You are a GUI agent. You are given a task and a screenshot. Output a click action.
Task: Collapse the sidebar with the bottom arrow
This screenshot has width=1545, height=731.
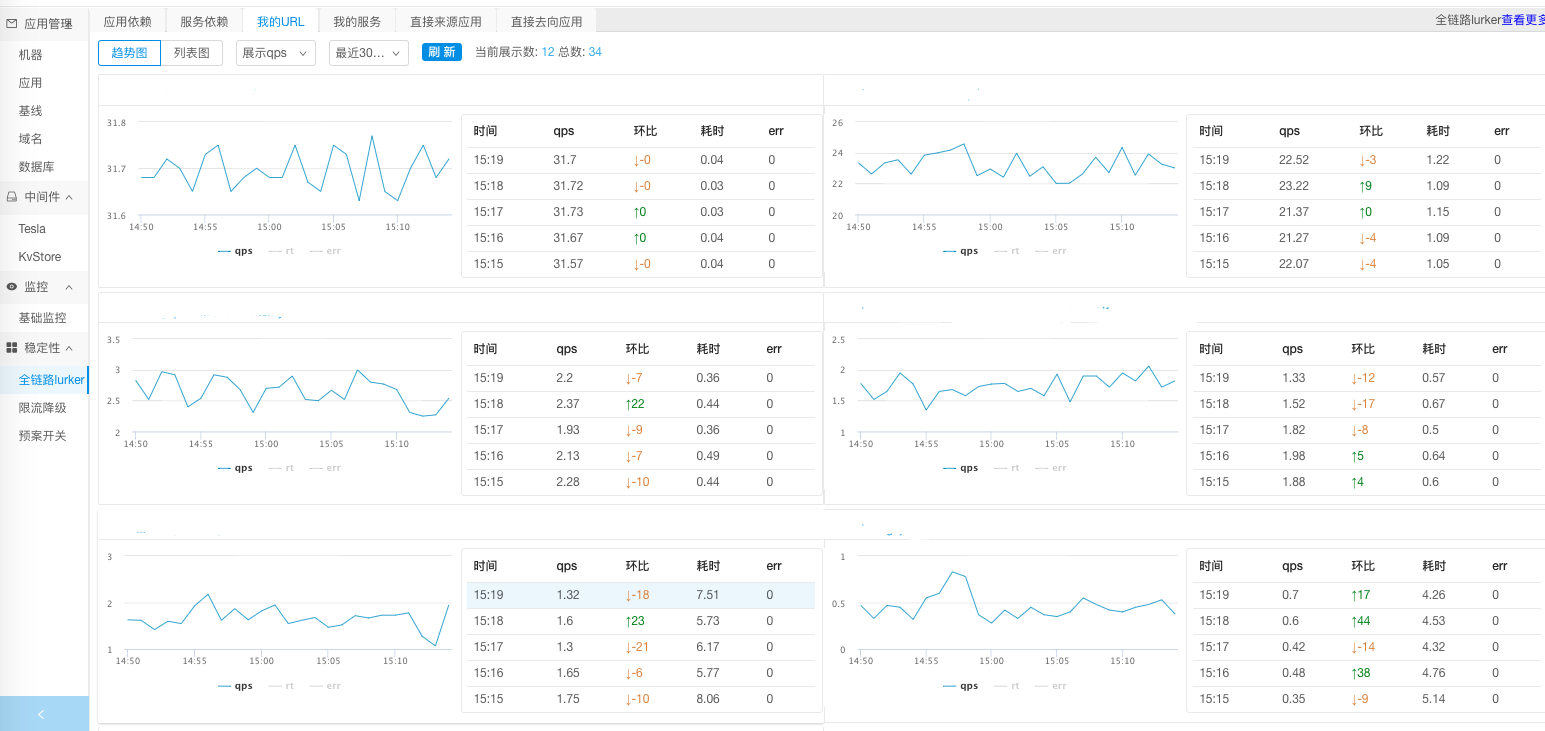(x=42, y=714)
